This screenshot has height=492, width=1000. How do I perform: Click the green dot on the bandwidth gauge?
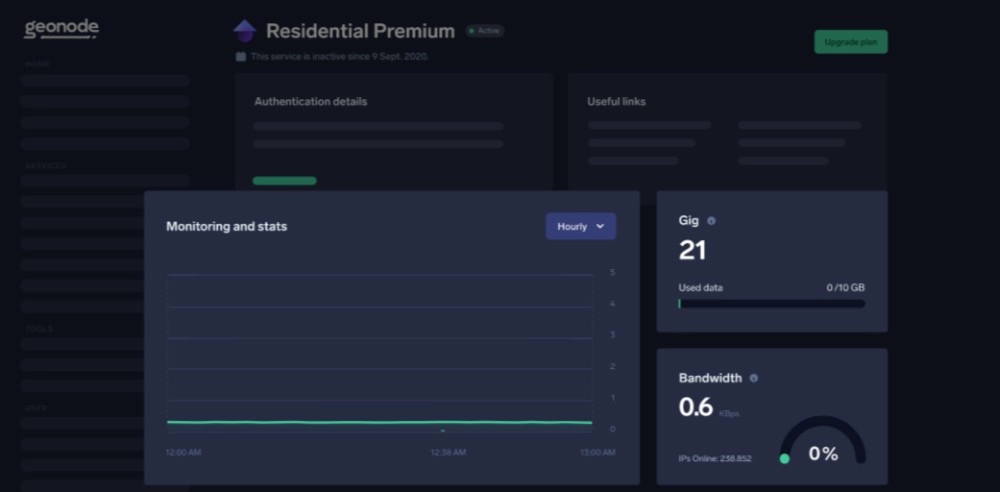click(x=784, y=459)
